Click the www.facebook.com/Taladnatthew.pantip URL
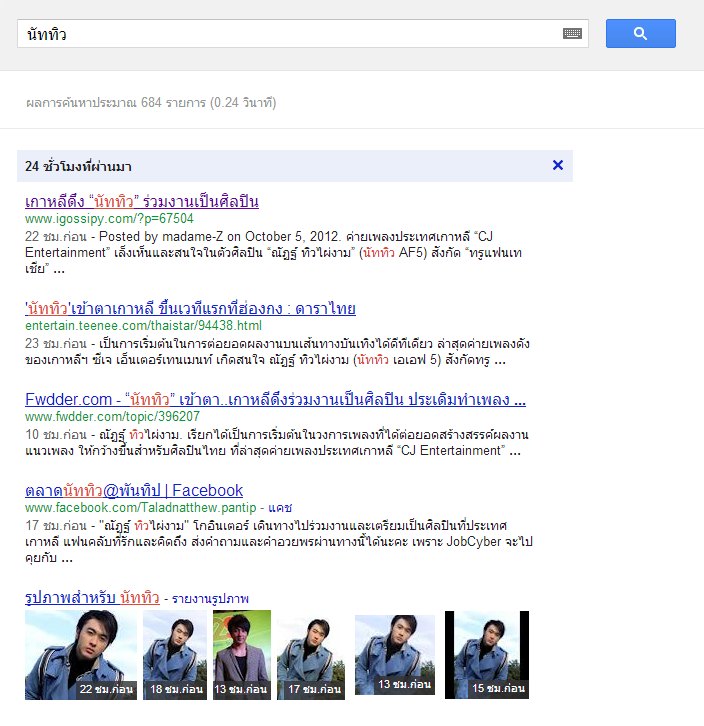Image resolution: width=704 pixels, height=726 pixels. click(140, 508)
